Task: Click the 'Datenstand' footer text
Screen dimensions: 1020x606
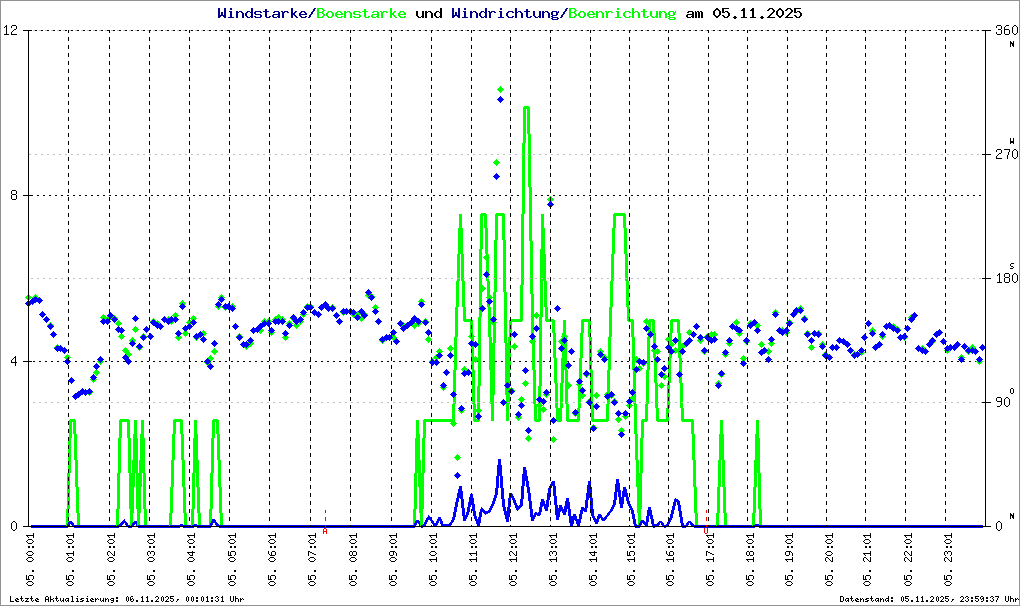Action: point(928,599)
